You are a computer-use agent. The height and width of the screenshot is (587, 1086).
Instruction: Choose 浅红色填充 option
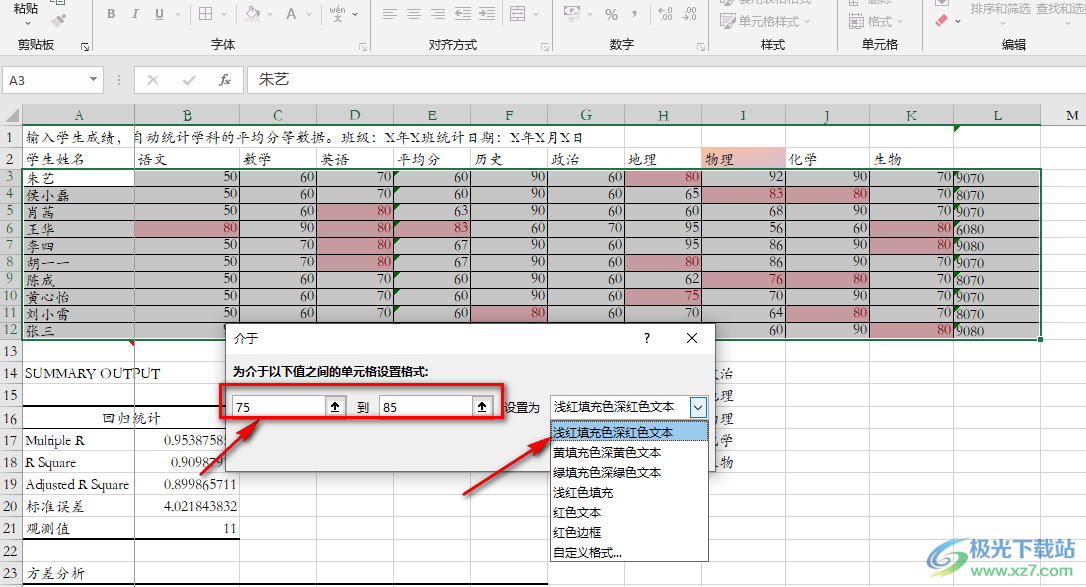click(x=629, y=493)
